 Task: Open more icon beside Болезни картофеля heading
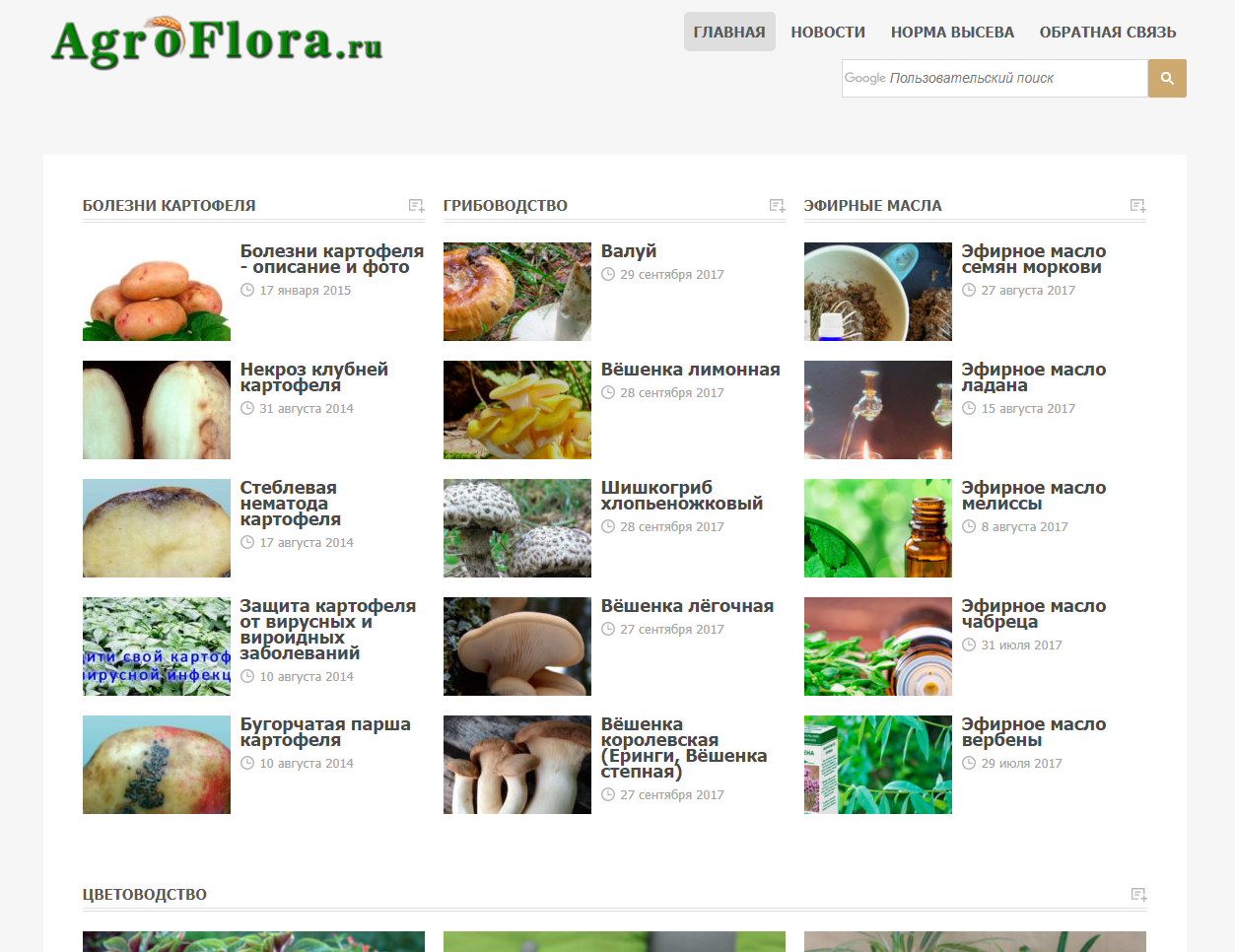tap(417, 206)
